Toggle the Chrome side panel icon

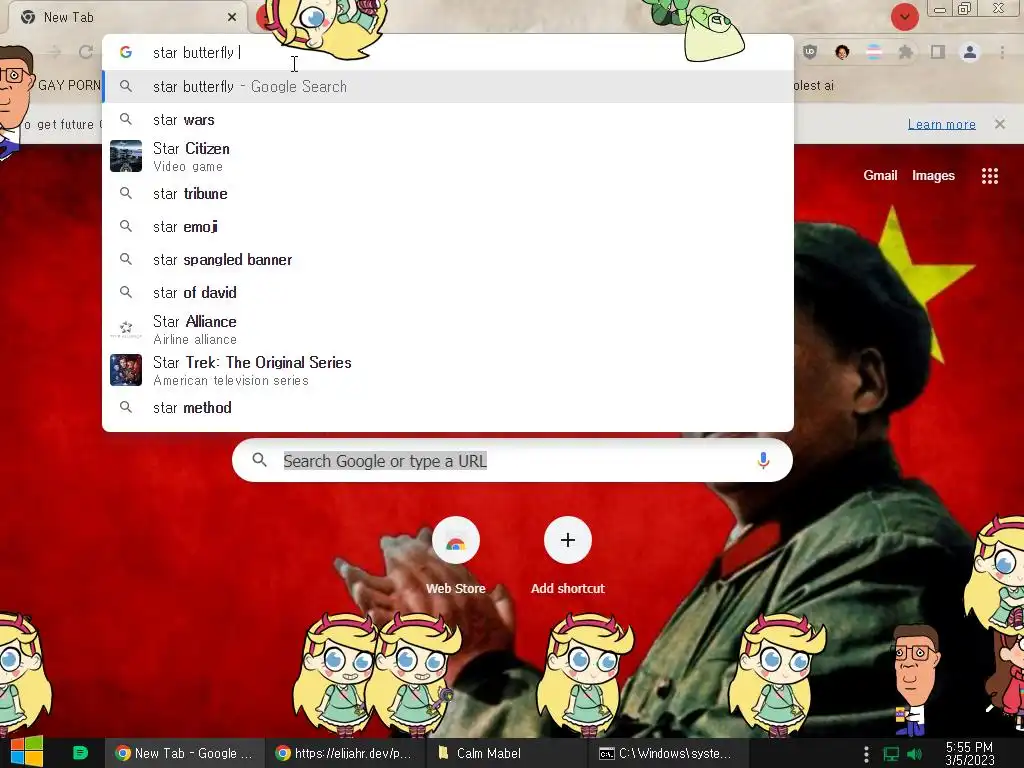(x=938, y=52)
